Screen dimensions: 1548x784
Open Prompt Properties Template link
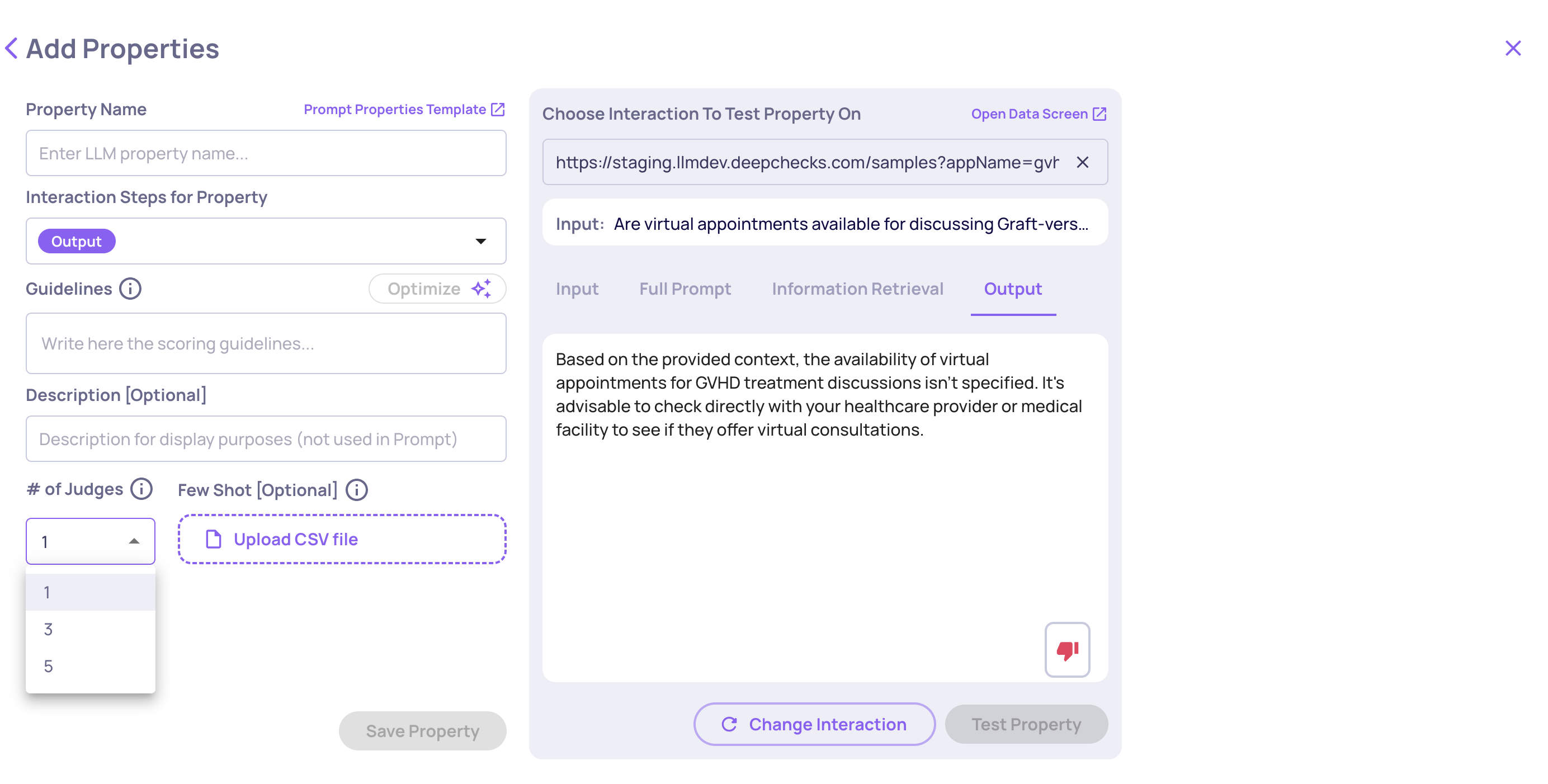coord(403,110)
